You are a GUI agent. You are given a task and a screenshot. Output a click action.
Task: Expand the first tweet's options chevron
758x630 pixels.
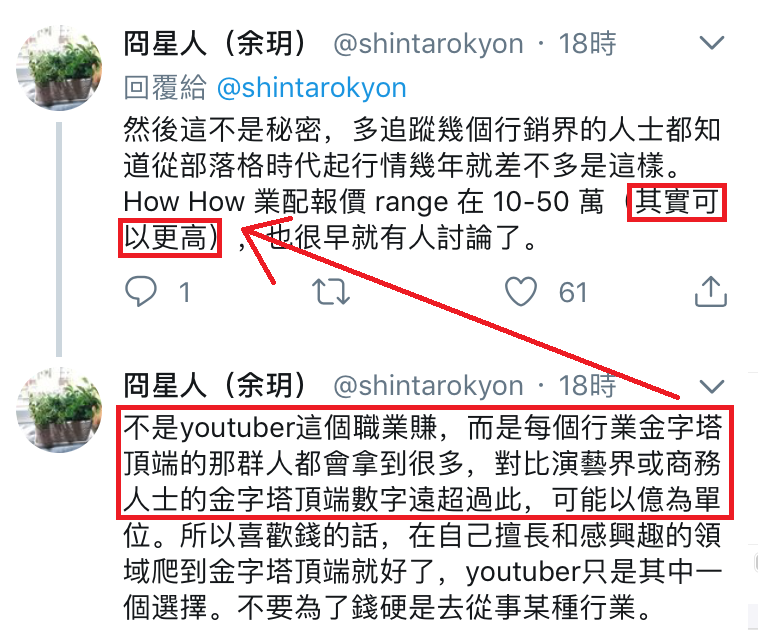[712, 43]
